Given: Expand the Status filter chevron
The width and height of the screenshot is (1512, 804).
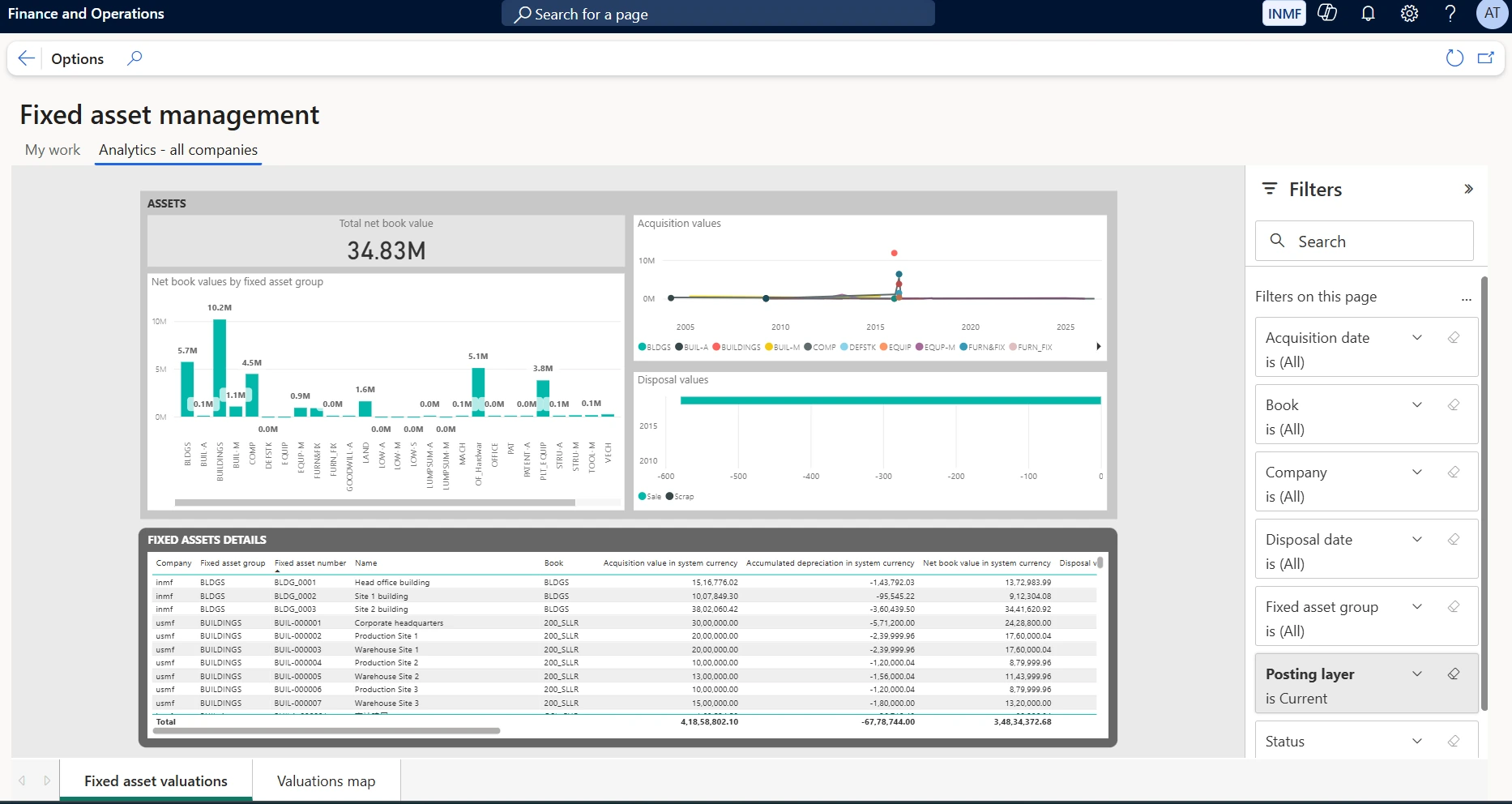Looking at the screenshot, I should 1417,741.
